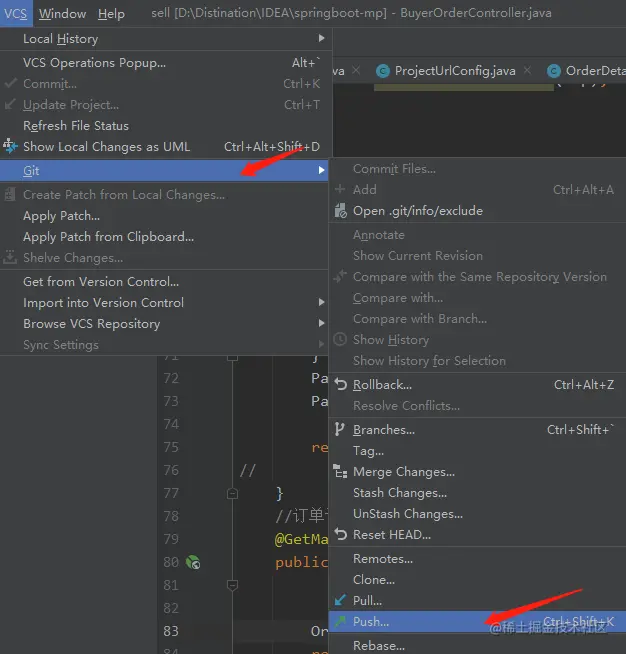Open Browse VCS Repository submenu

click(164, 324)
